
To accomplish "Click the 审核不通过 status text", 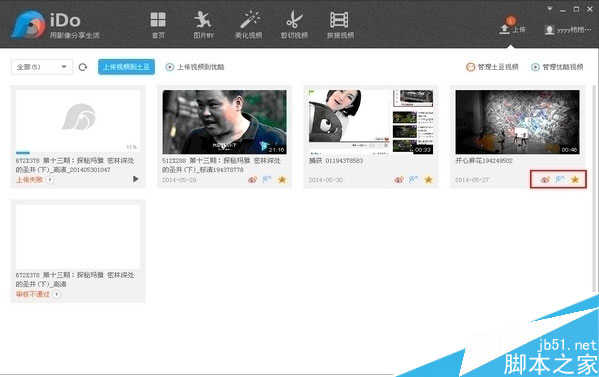I will tap(32, 294).
